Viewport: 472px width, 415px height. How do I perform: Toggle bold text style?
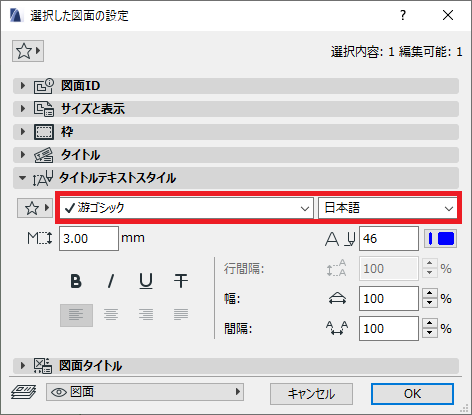point(76,281)
